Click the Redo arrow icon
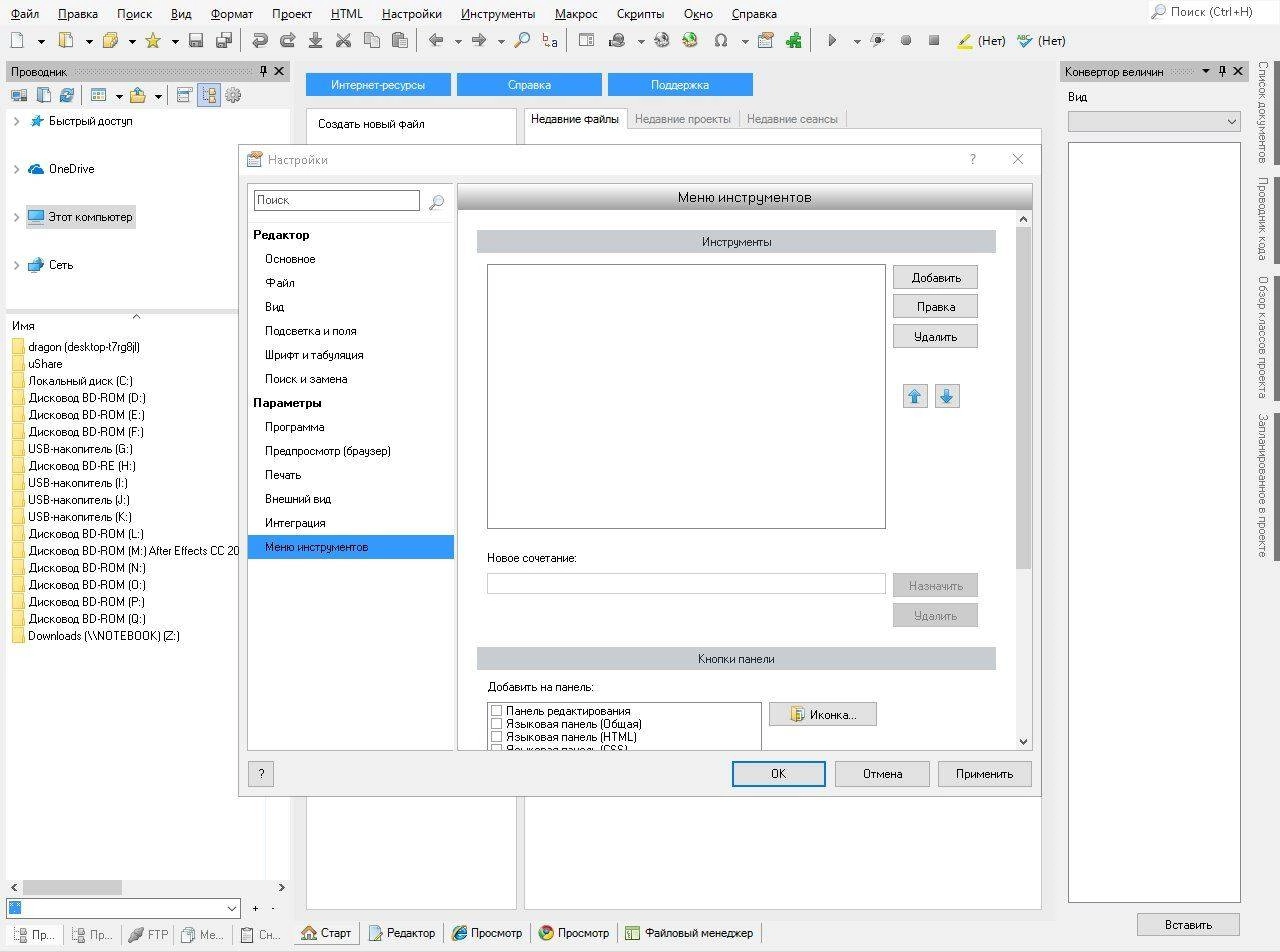Viewport: 1280px width, 952px height. tap(288, 41)
